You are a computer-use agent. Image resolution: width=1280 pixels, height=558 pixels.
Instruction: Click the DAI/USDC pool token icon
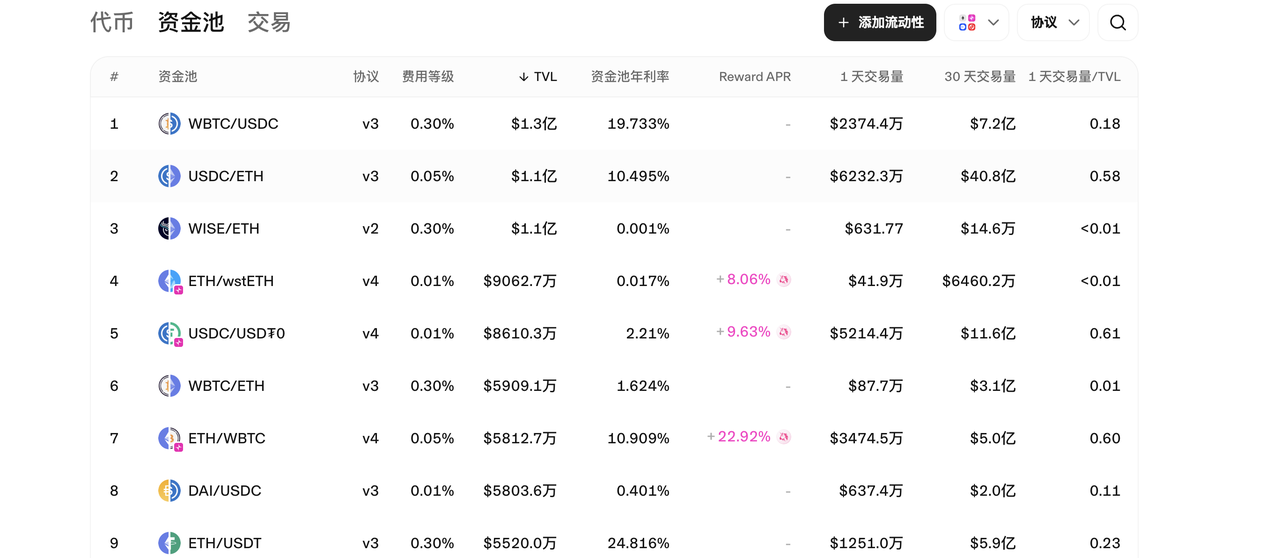point(169,490)
